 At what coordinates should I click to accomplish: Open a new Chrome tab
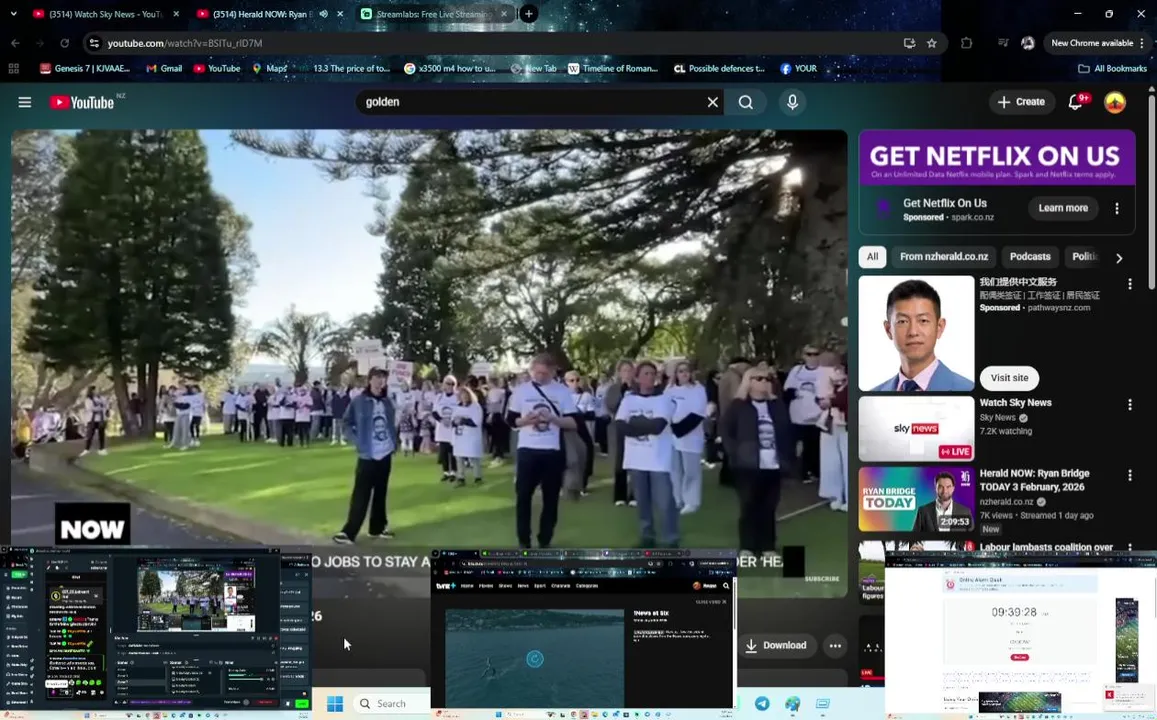pos(528,13)
